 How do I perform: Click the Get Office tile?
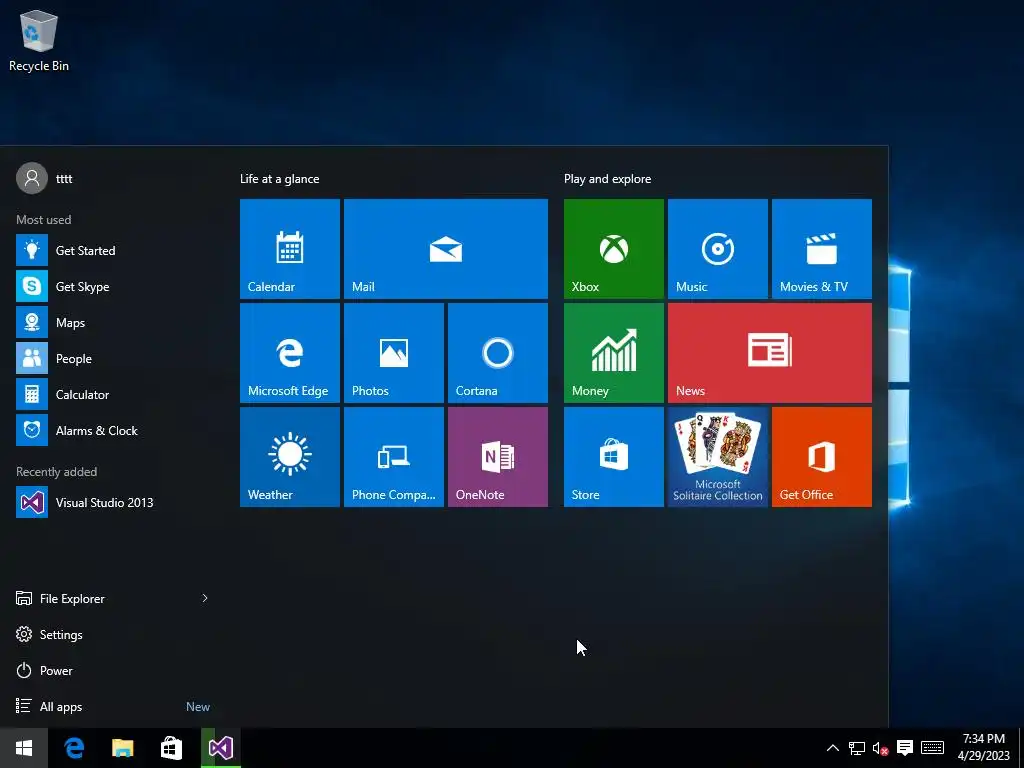tap(822, 456)
